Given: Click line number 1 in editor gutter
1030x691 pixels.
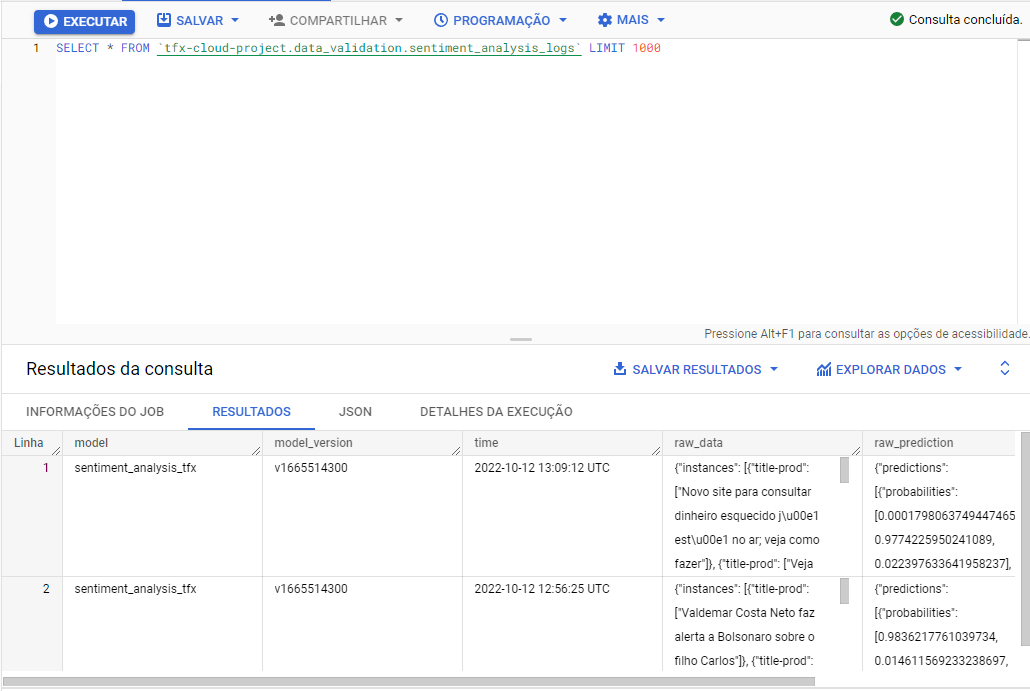Looking at the screenshot, I should [x=36, y=48].
